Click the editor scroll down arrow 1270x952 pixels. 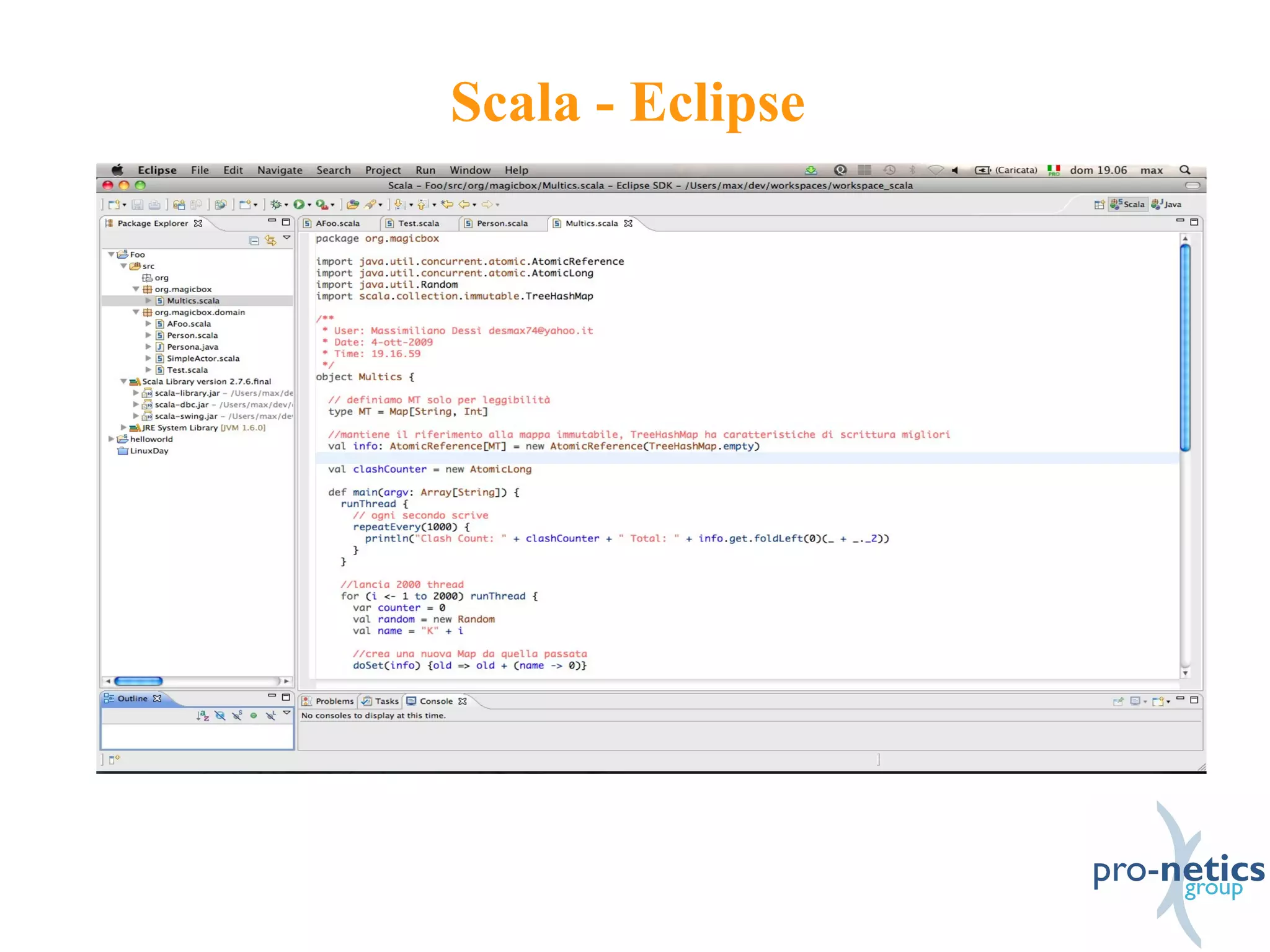click(1185, 674)
